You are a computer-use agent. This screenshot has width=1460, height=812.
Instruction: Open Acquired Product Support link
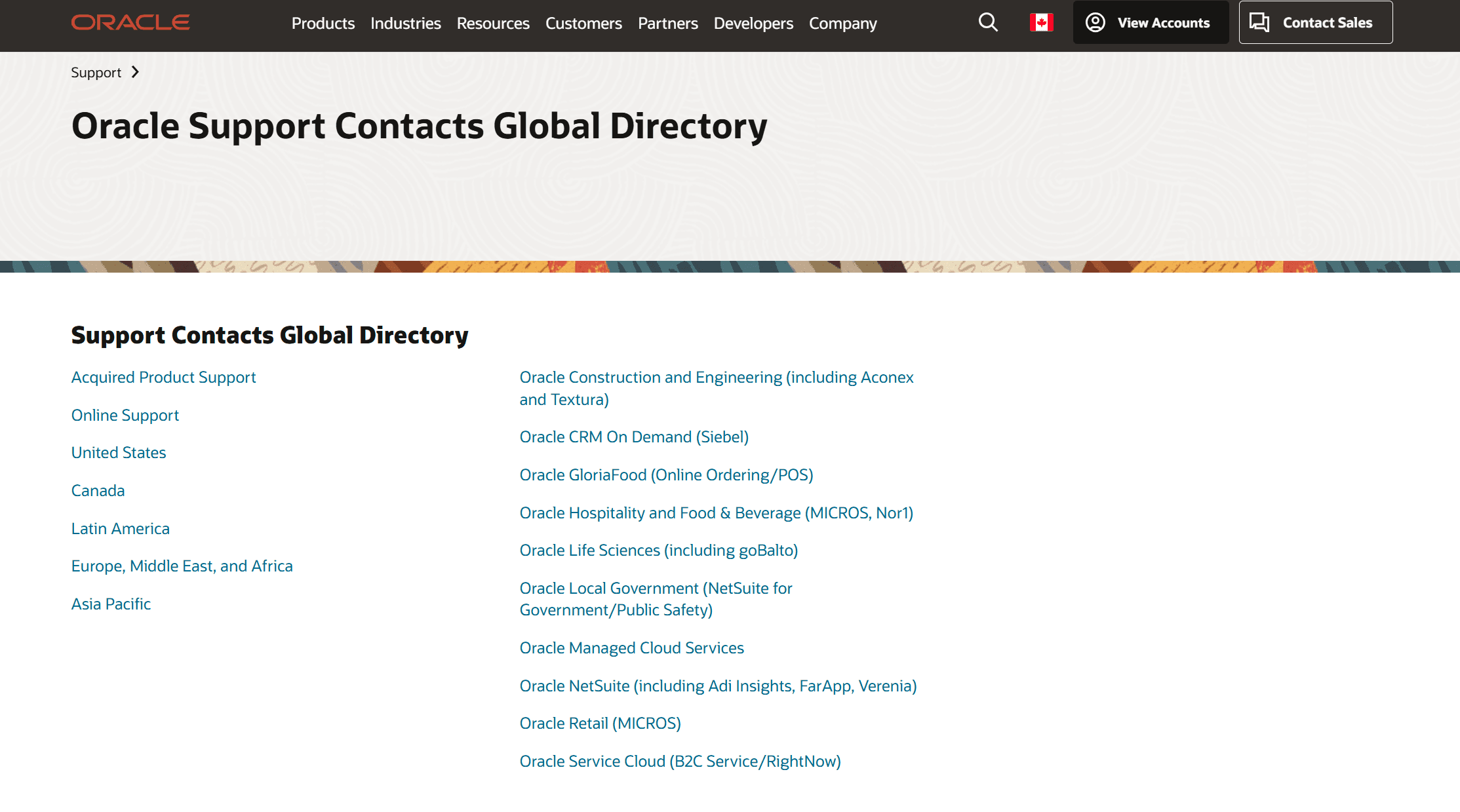coord(163,377)
